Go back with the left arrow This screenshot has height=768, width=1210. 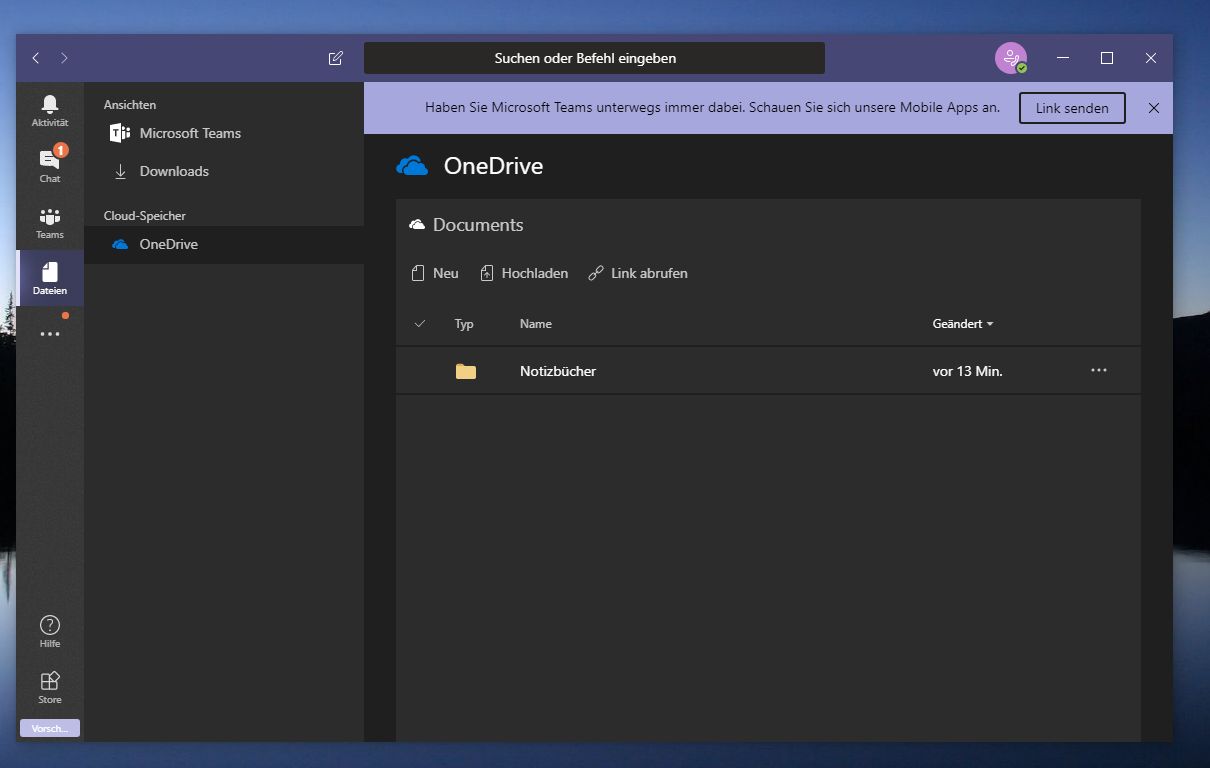pos(36,58)
